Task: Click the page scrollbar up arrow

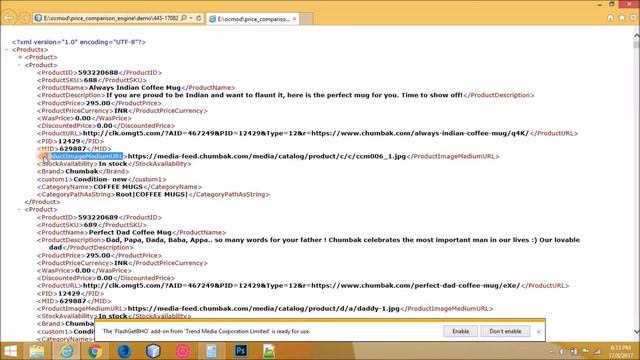Action: tap(636, 36)
